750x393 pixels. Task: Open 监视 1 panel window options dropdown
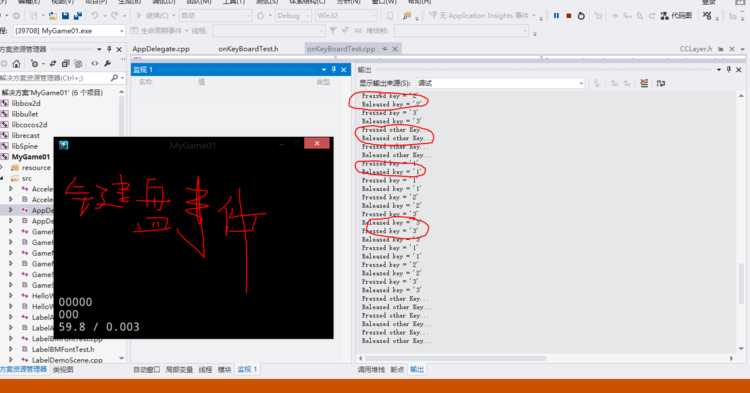click(x=324, y=70)
